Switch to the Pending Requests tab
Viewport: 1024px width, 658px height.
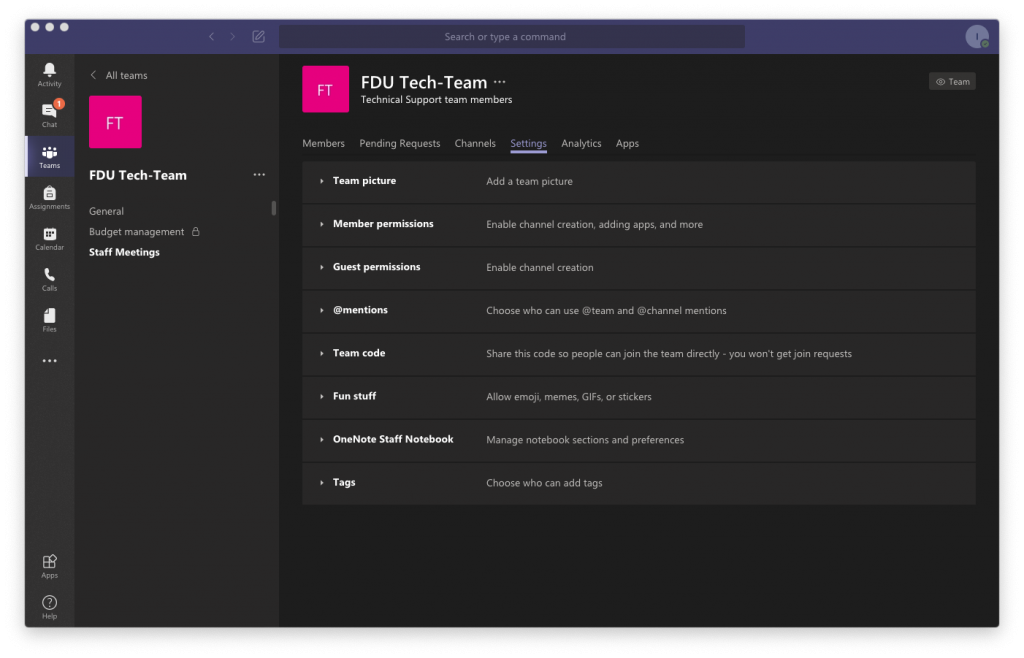[x=400, y=144]
